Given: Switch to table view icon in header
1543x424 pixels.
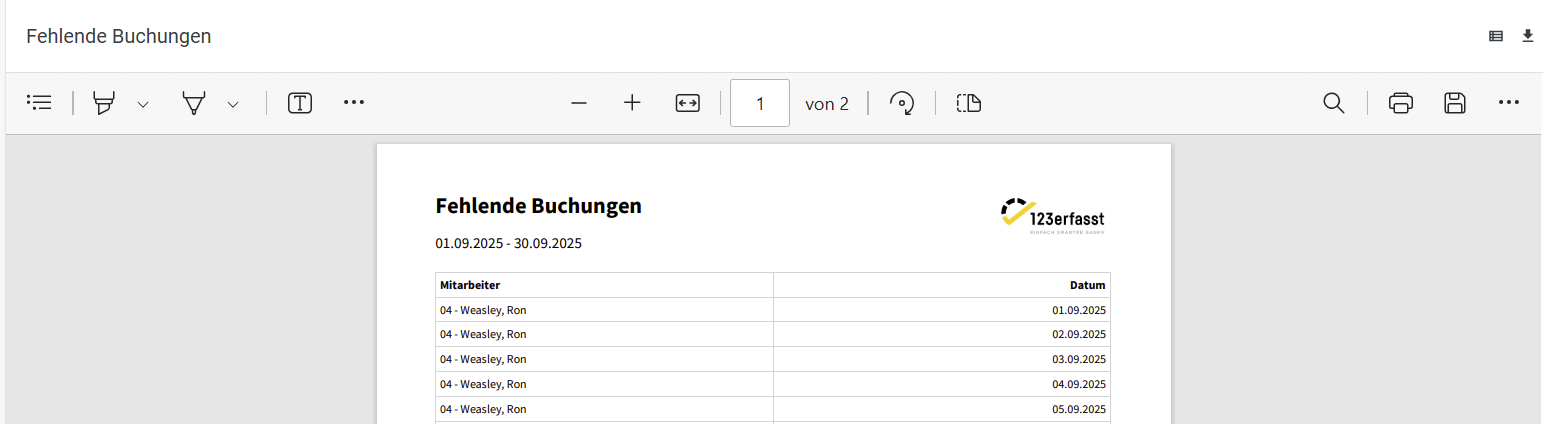Looking at the screenshot, I should [1496, 36].
